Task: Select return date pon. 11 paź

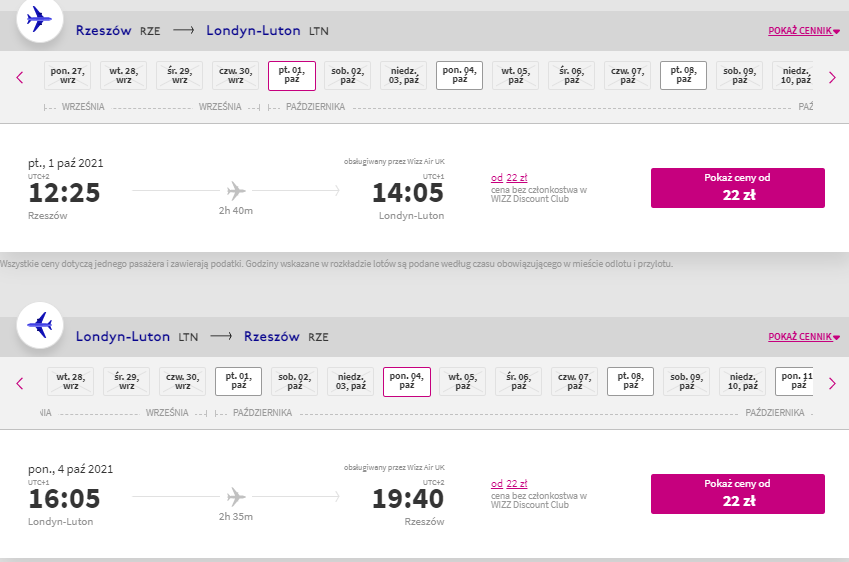Action: [794, 381]
